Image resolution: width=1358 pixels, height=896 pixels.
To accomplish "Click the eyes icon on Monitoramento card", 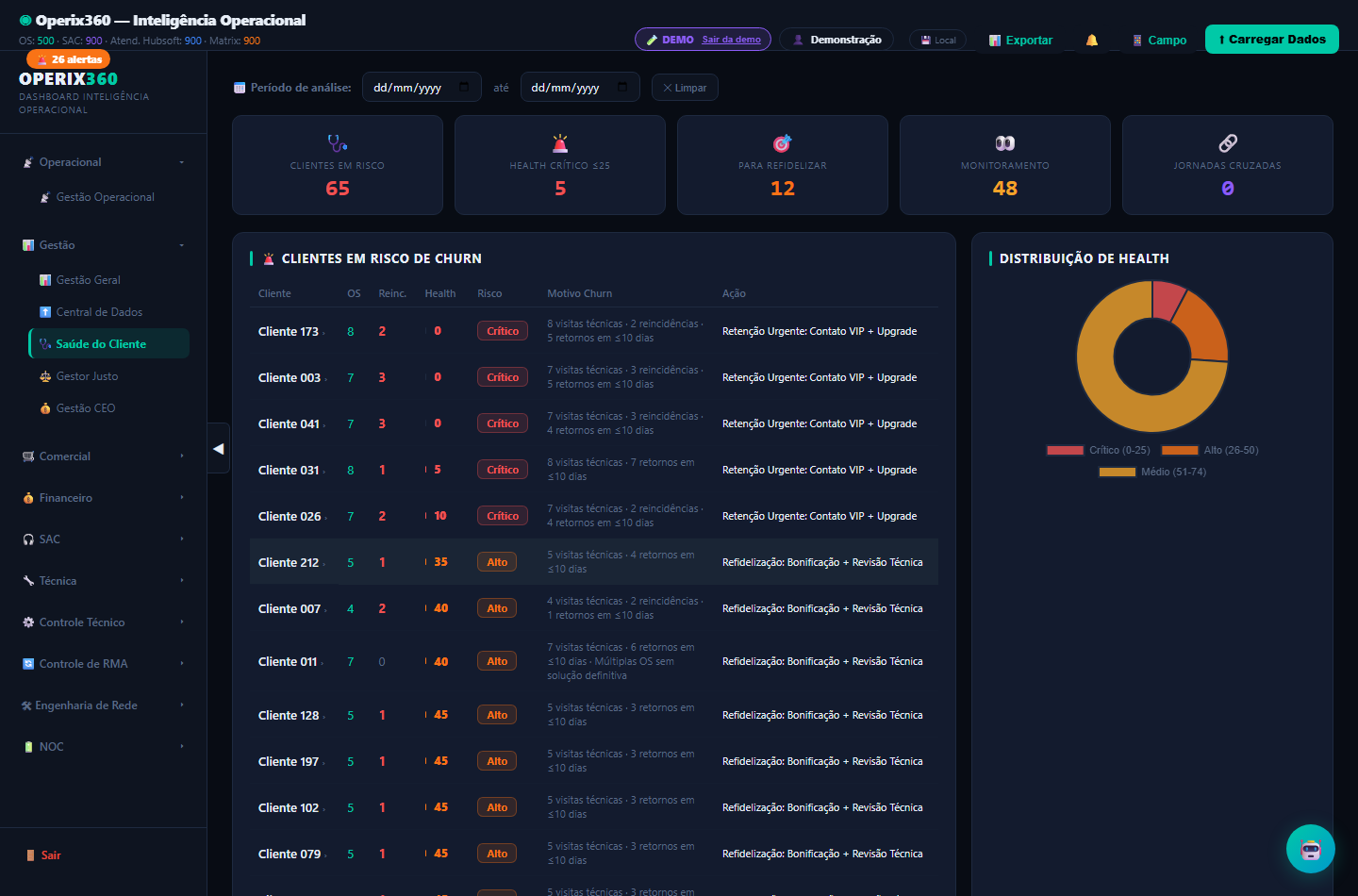I will click(1005, 143).
